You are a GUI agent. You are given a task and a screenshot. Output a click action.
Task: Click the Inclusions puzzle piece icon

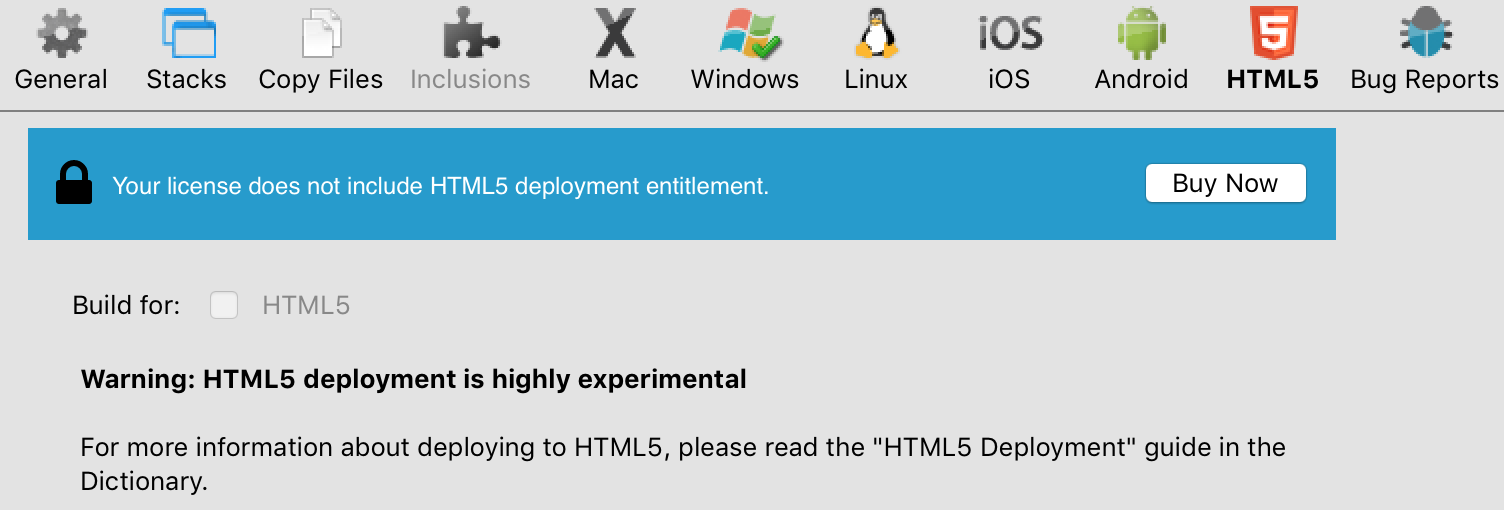click(x=470, y=35)
